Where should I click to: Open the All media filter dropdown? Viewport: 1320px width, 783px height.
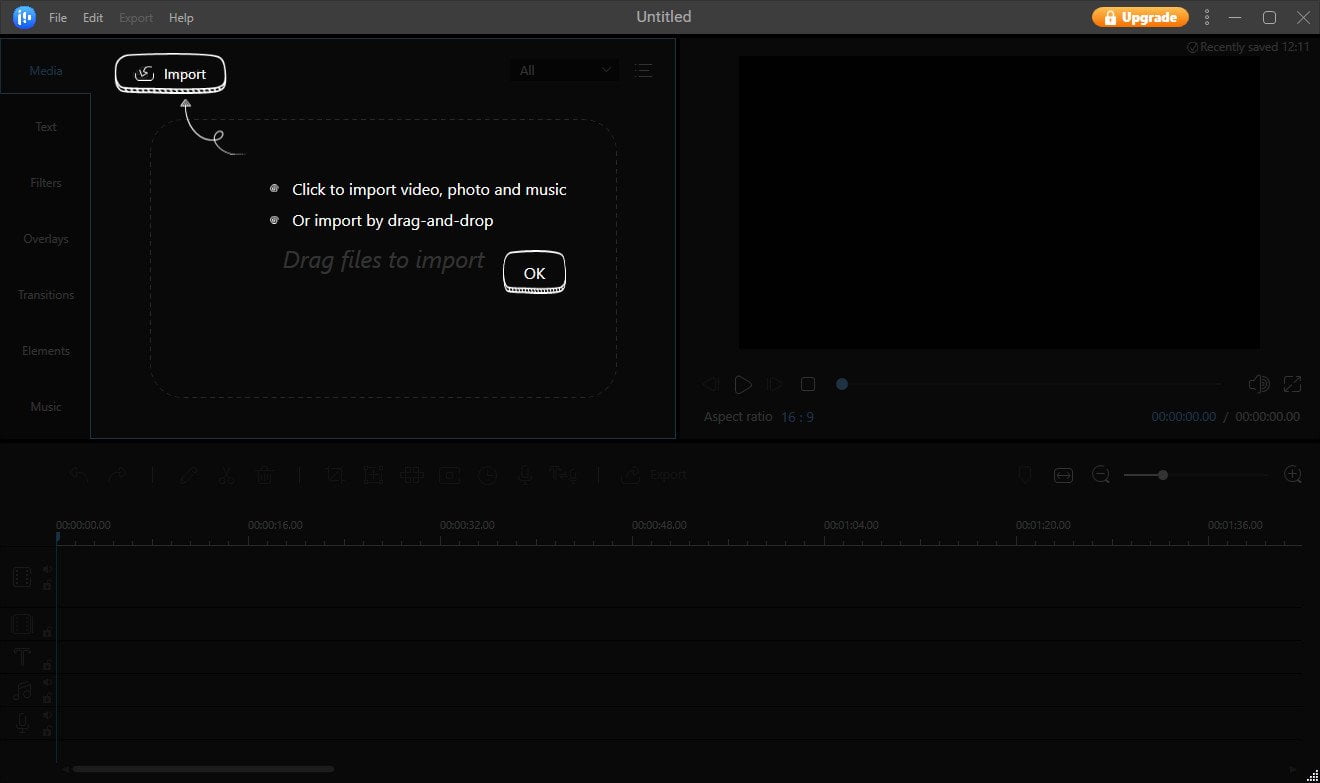pos(565,70)
